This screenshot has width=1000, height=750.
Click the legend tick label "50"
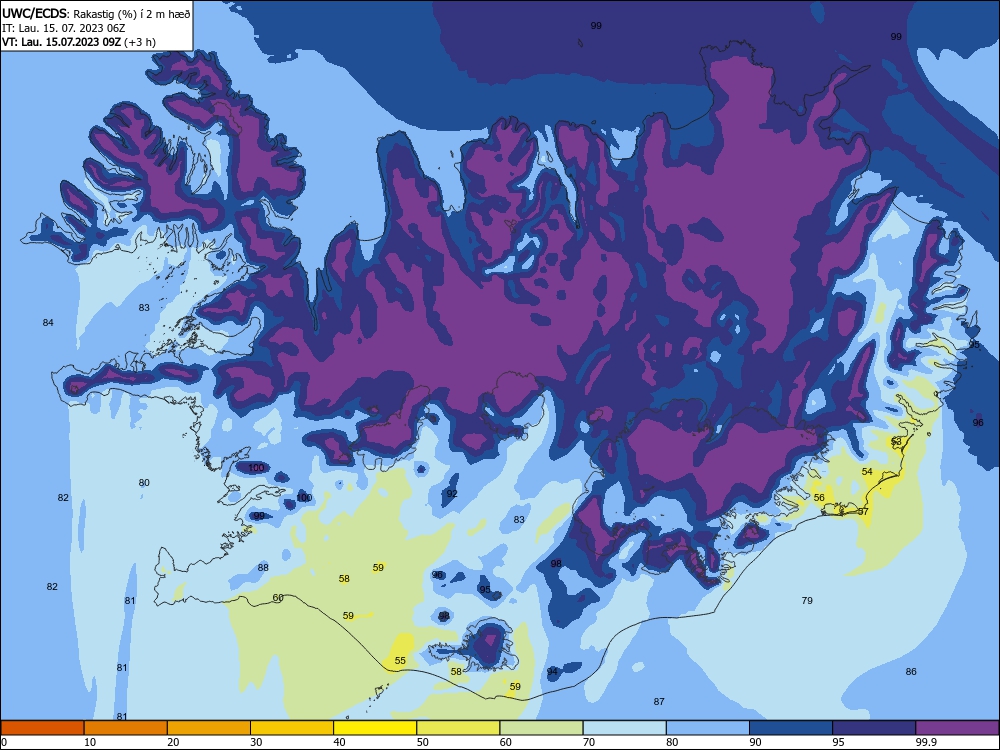pyautogui.click(x=422, y=742)
